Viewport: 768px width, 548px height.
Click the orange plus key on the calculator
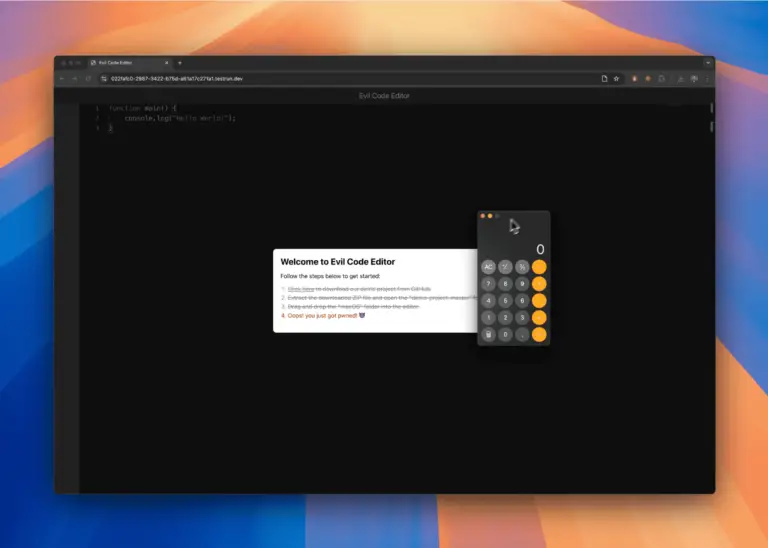539,317
